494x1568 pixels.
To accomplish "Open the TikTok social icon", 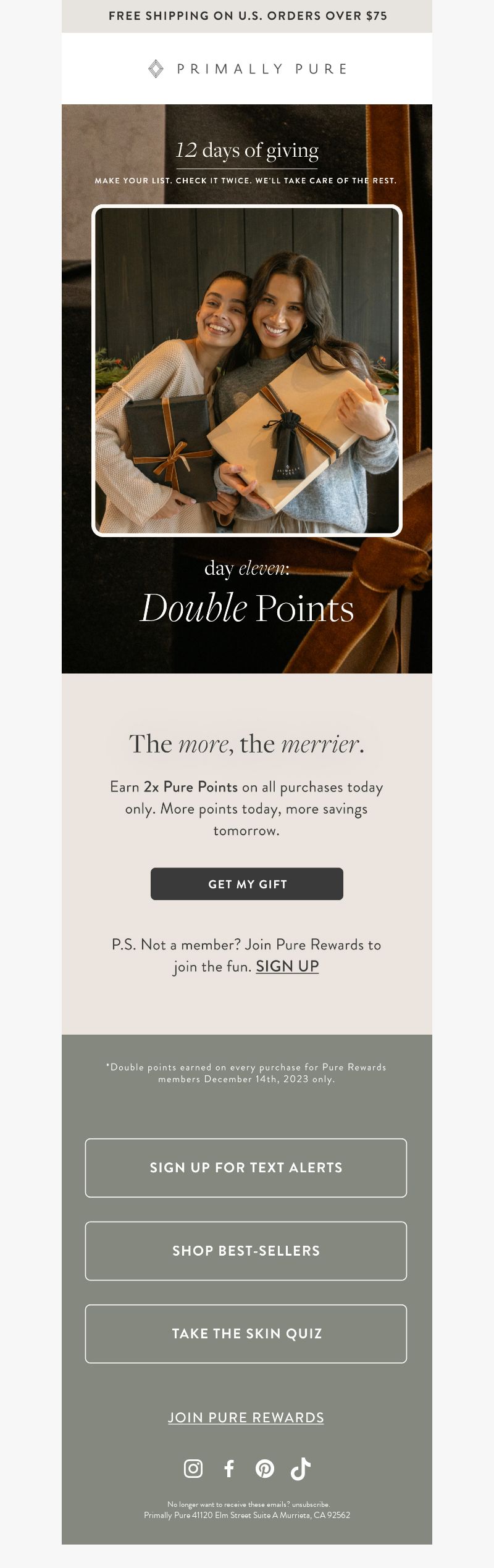I will pyautogui.click(x=301, y=1469).
